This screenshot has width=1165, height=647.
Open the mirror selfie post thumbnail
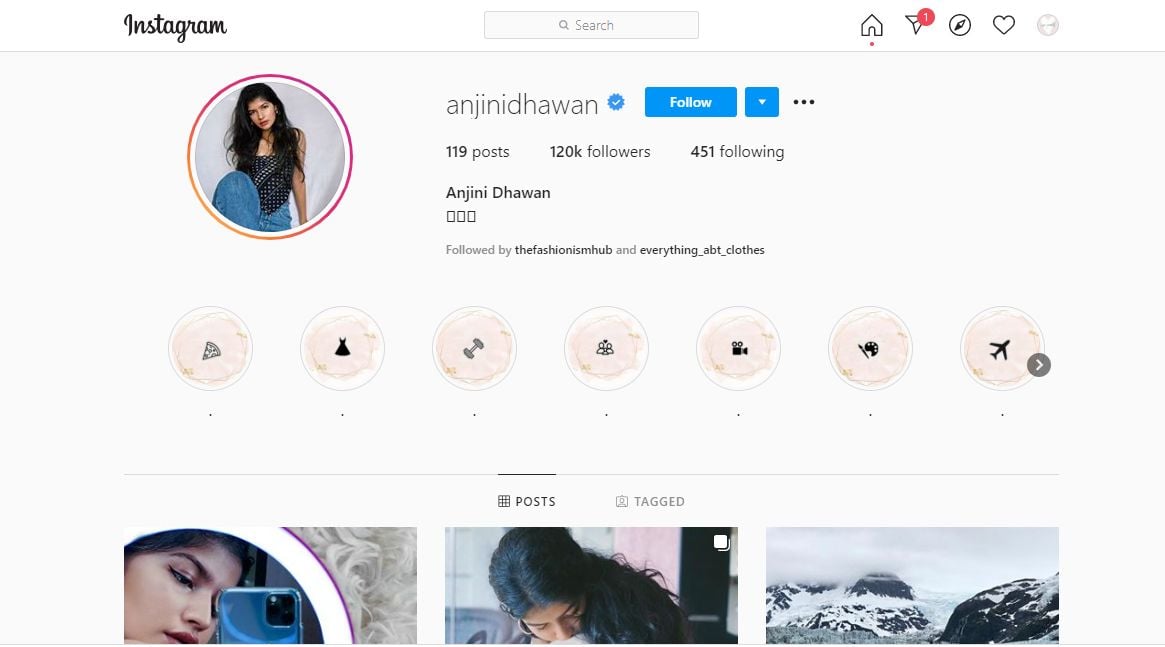(x=270, y=585)
